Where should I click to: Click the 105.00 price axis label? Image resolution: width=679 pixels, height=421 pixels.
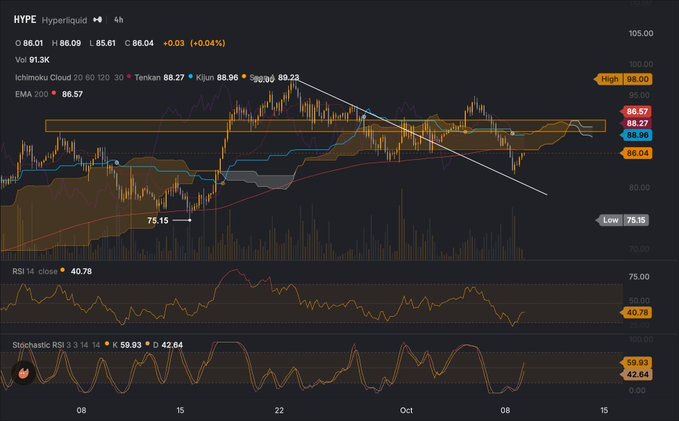[641, 33]
